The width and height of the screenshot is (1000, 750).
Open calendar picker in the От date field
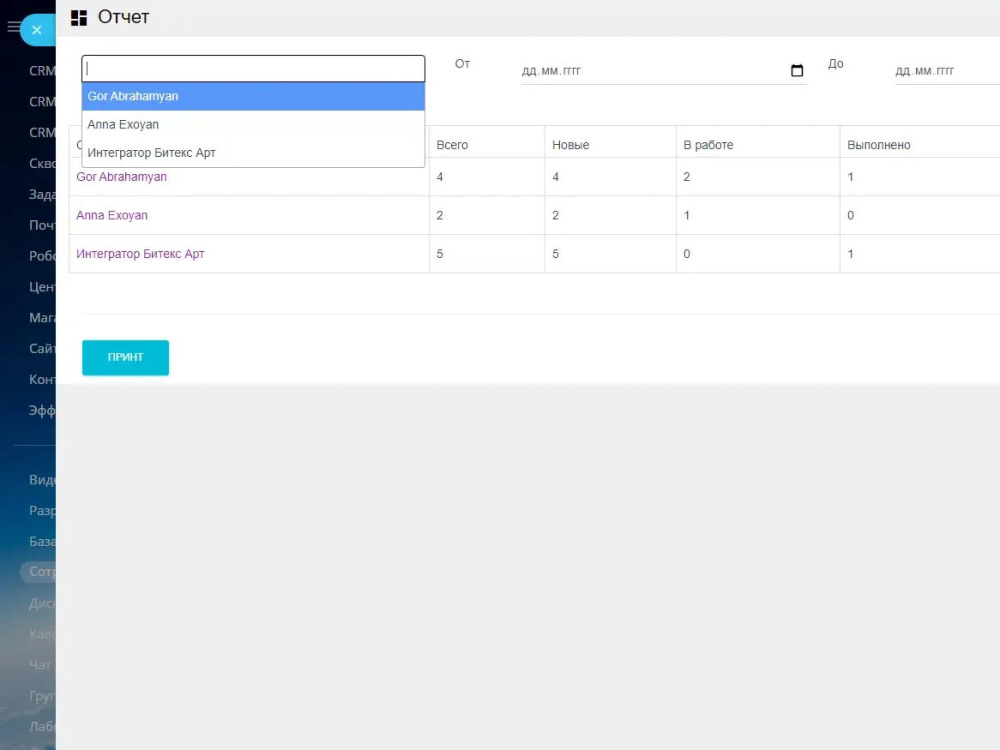coord(797,70)
